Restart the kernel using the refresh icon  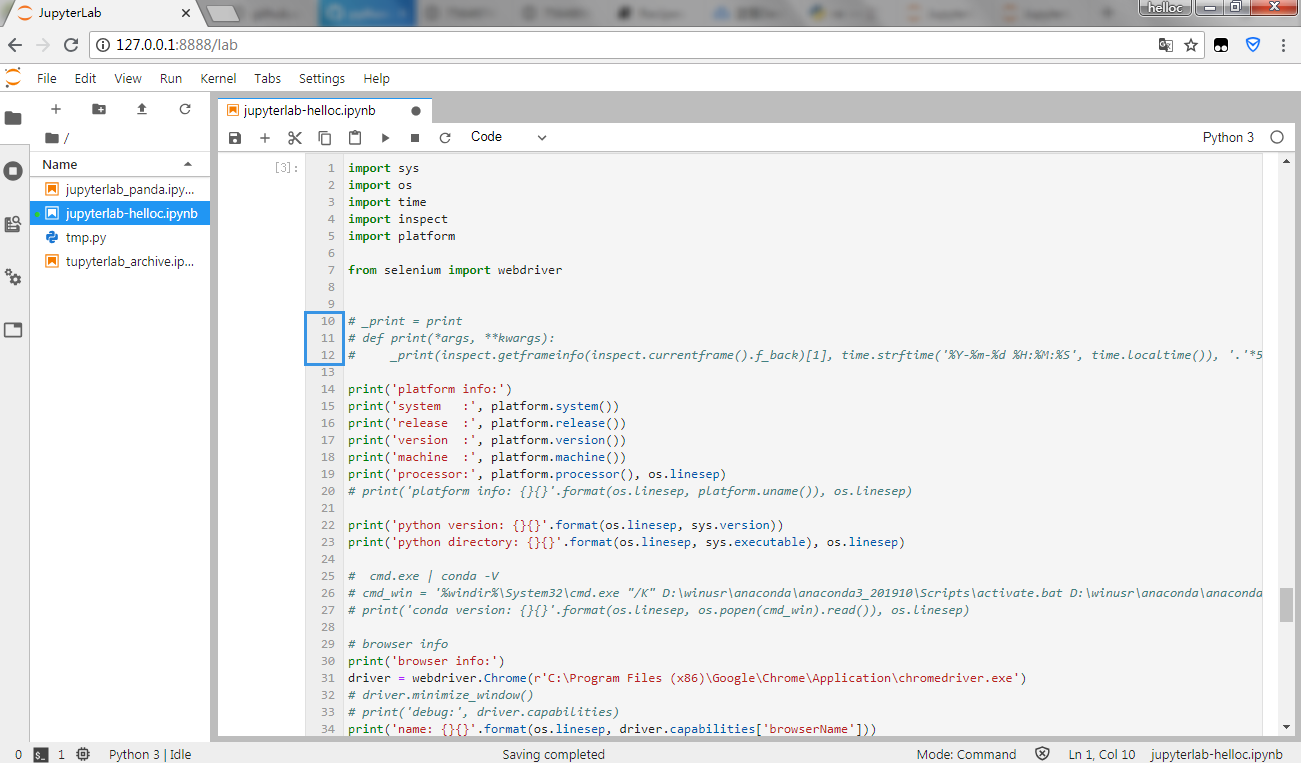coord(445,138)
